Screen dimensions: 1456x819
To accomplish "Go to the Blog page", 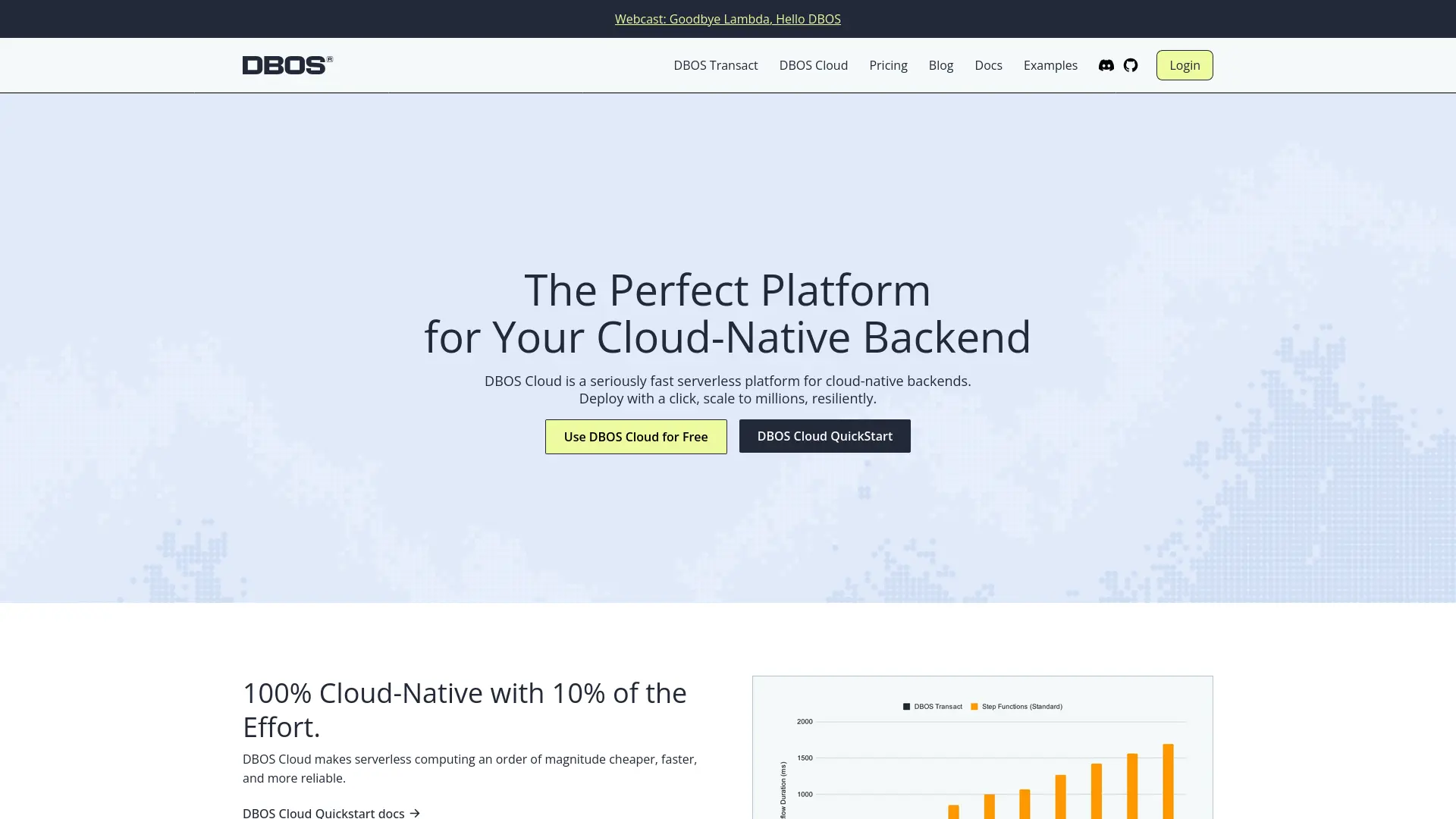I will tap(941, 65).
